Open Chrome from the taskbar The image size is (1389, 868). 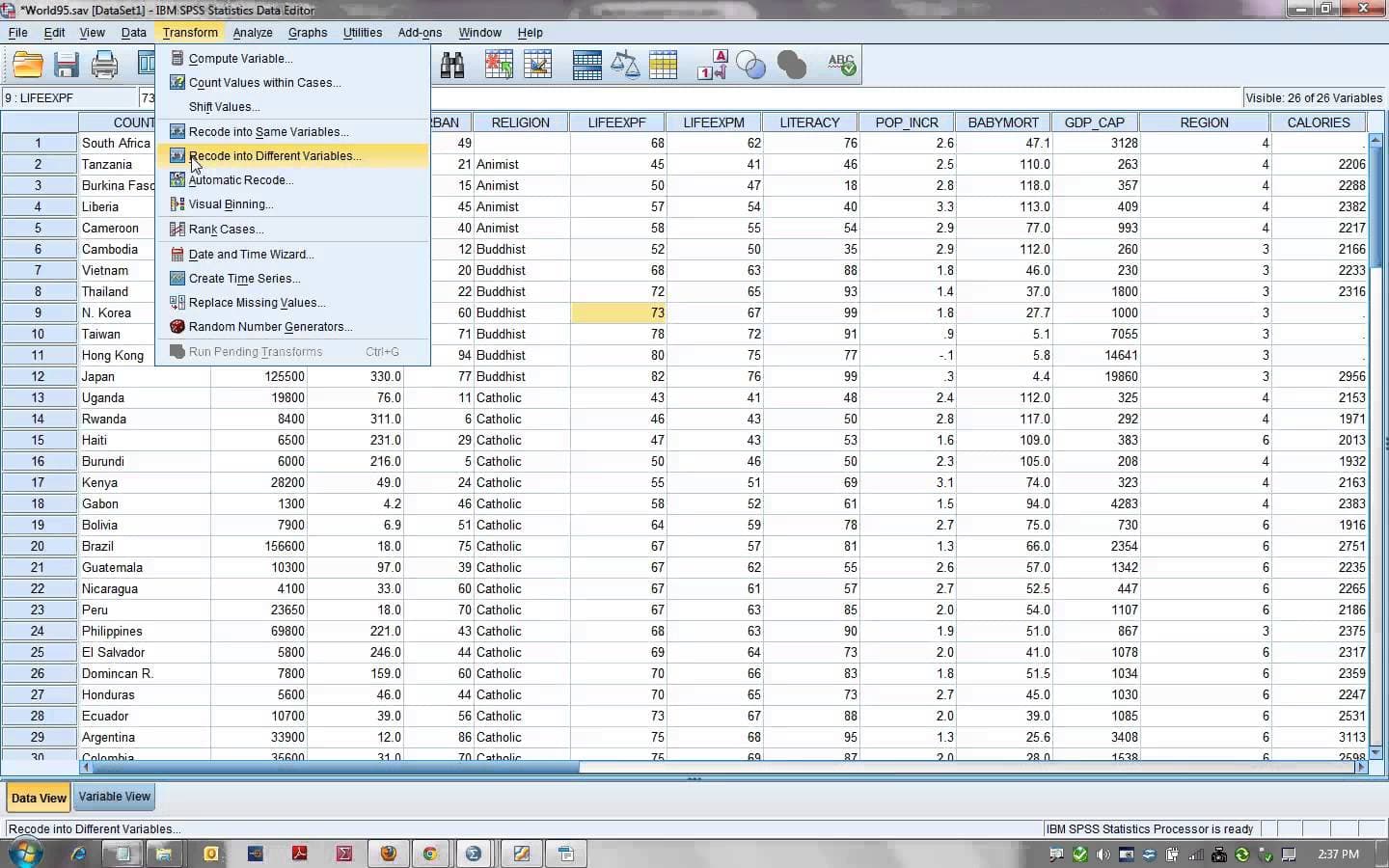click(x=430, y=854)
